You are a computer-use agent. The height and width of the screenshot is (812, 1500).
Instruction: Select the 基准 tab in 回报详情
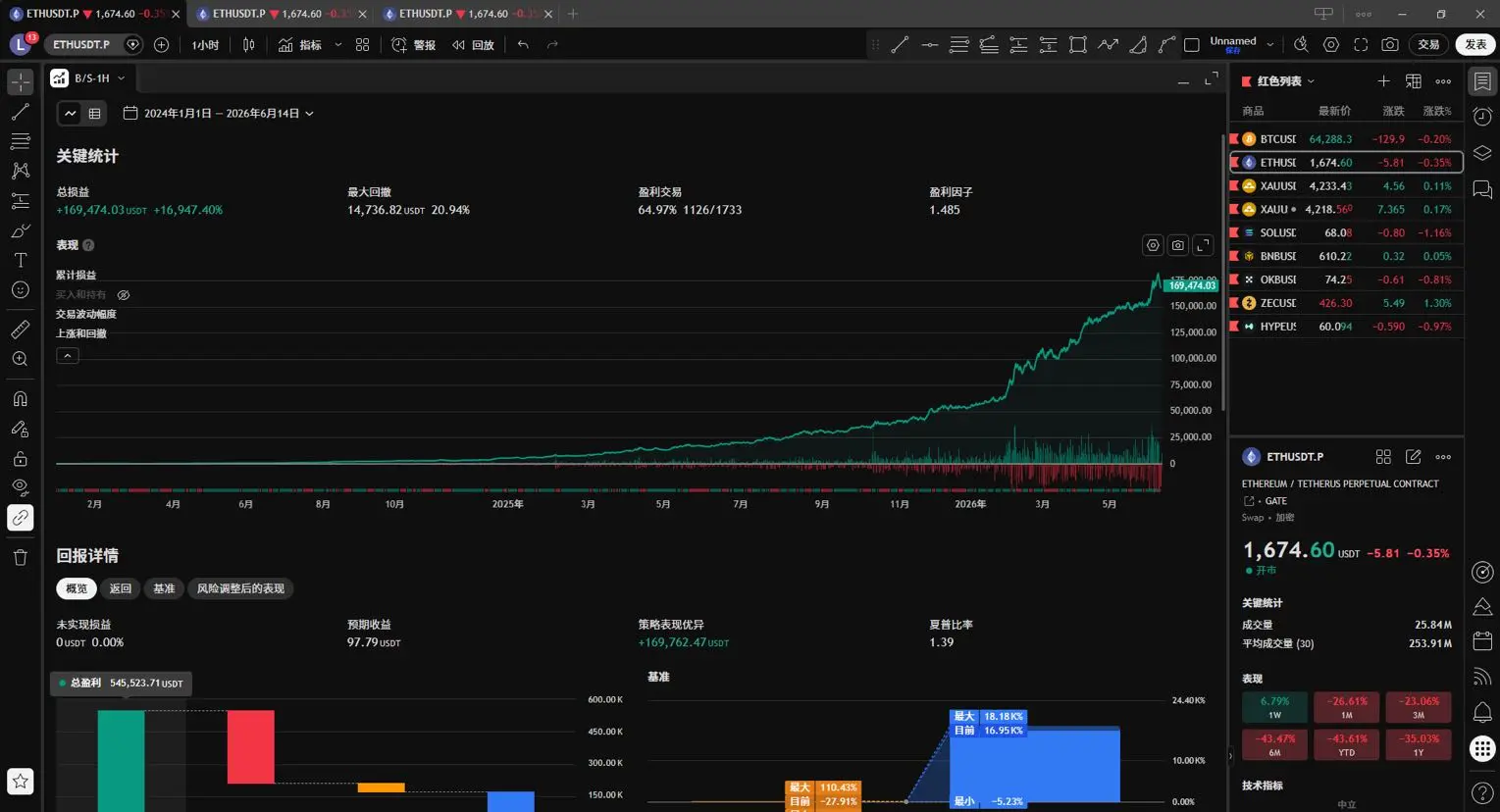164,588
